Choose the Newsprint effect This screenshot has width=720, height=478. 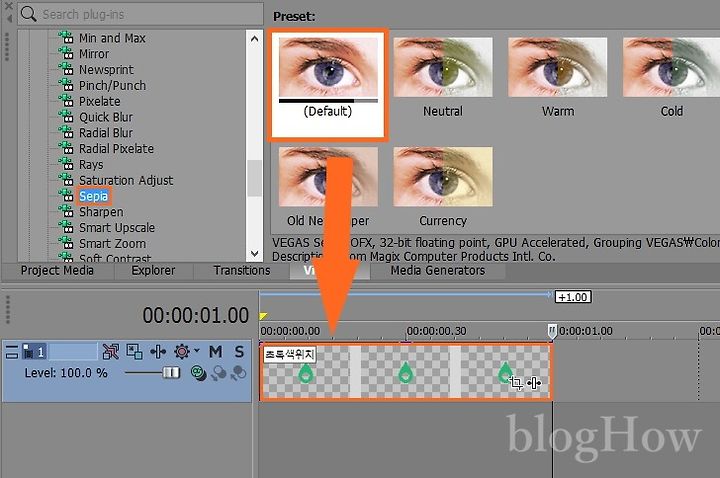106,70
